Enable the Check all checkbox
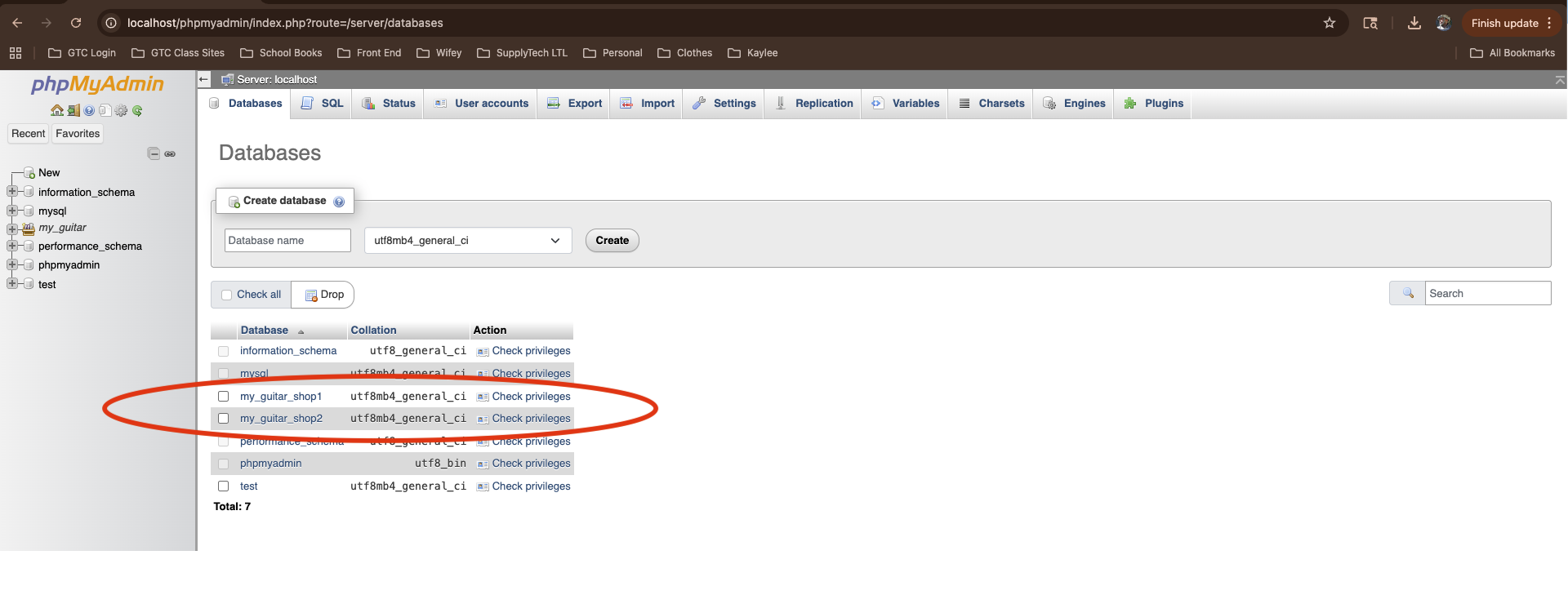The image size is (1568, 604). (x=227, y=295)
